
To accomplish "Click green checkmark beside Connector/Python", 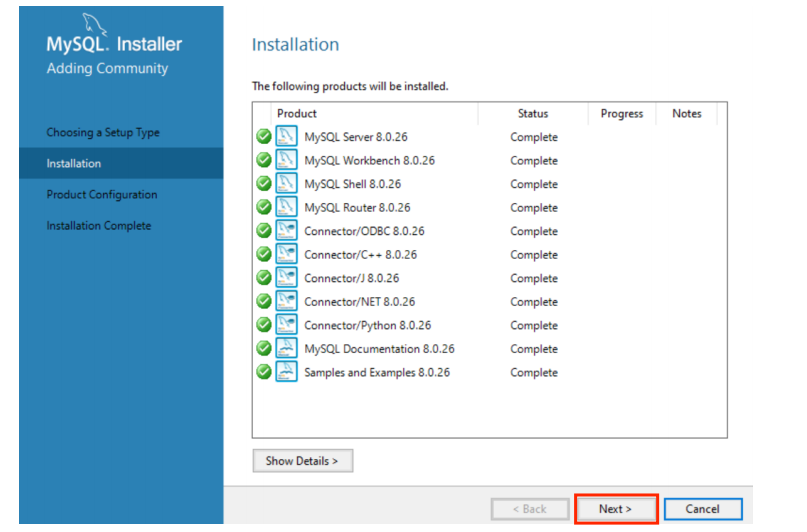I will 264,325.
